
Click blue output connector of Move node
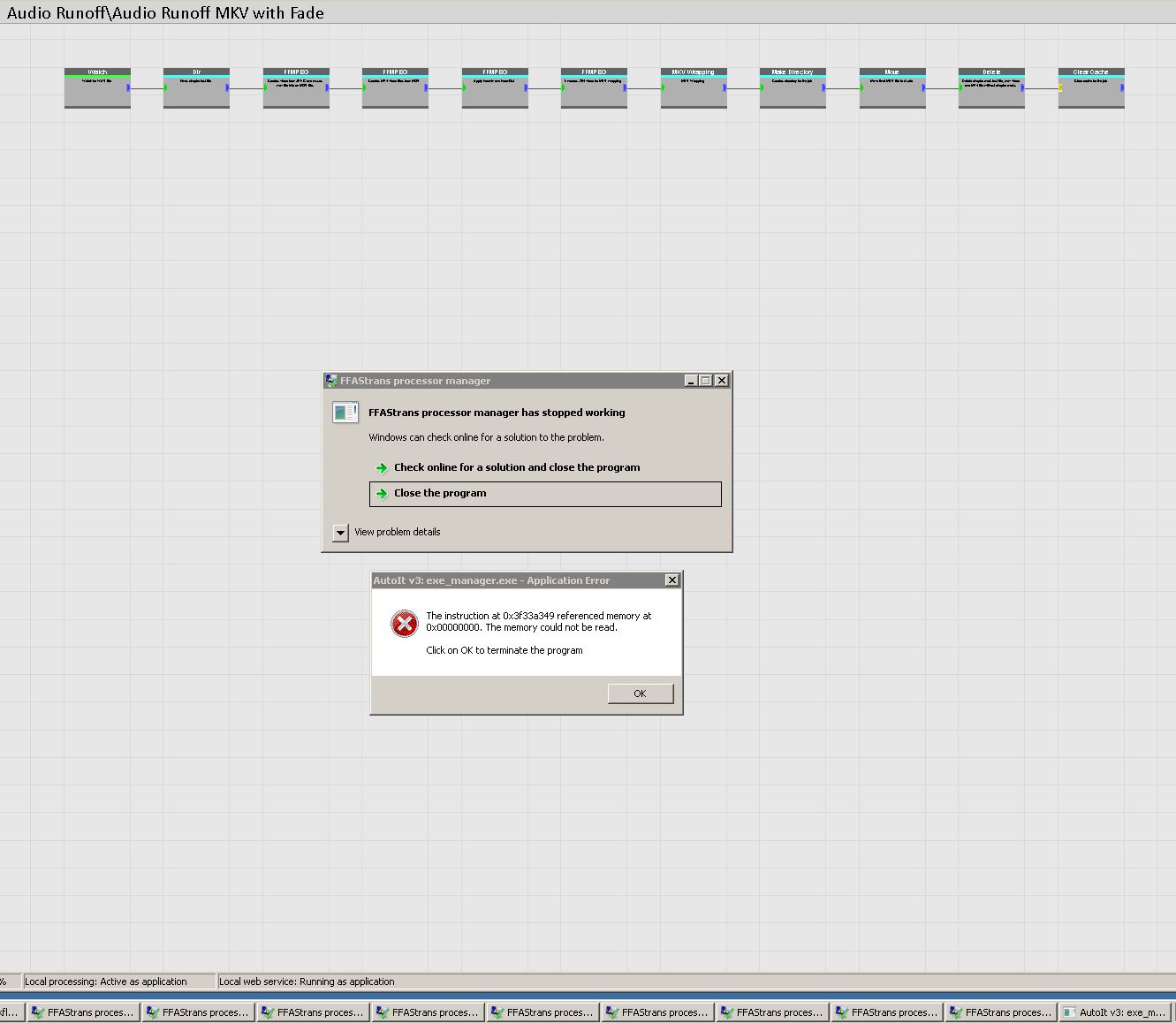point(924,87)
